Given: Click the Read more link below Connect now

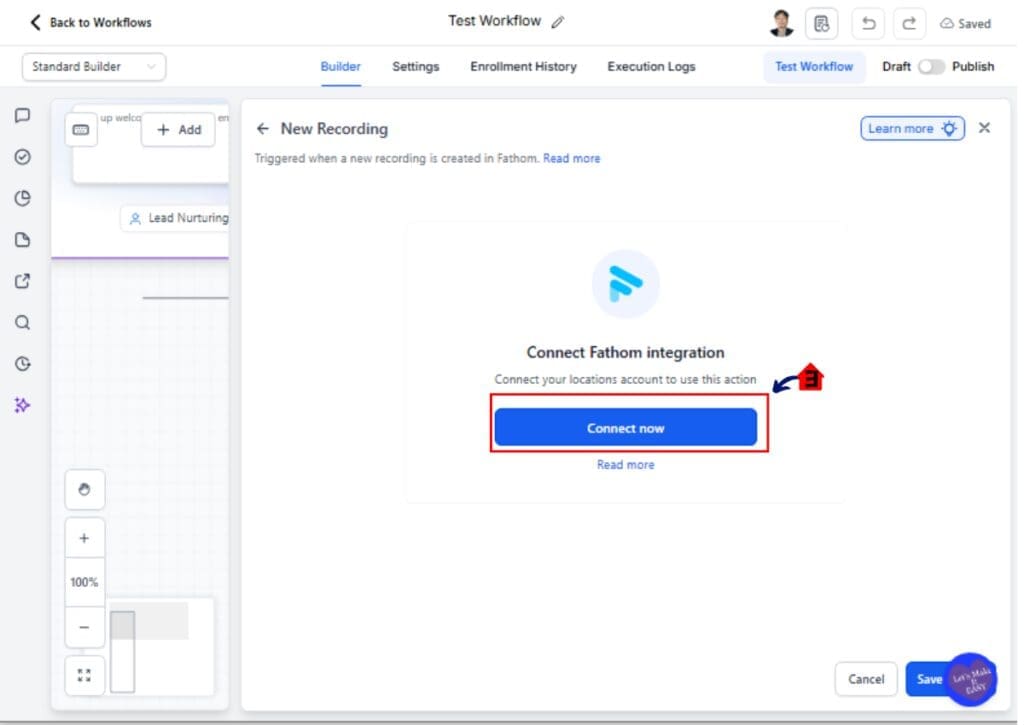Looking at the screenshot, I should (x=625, y=464).
